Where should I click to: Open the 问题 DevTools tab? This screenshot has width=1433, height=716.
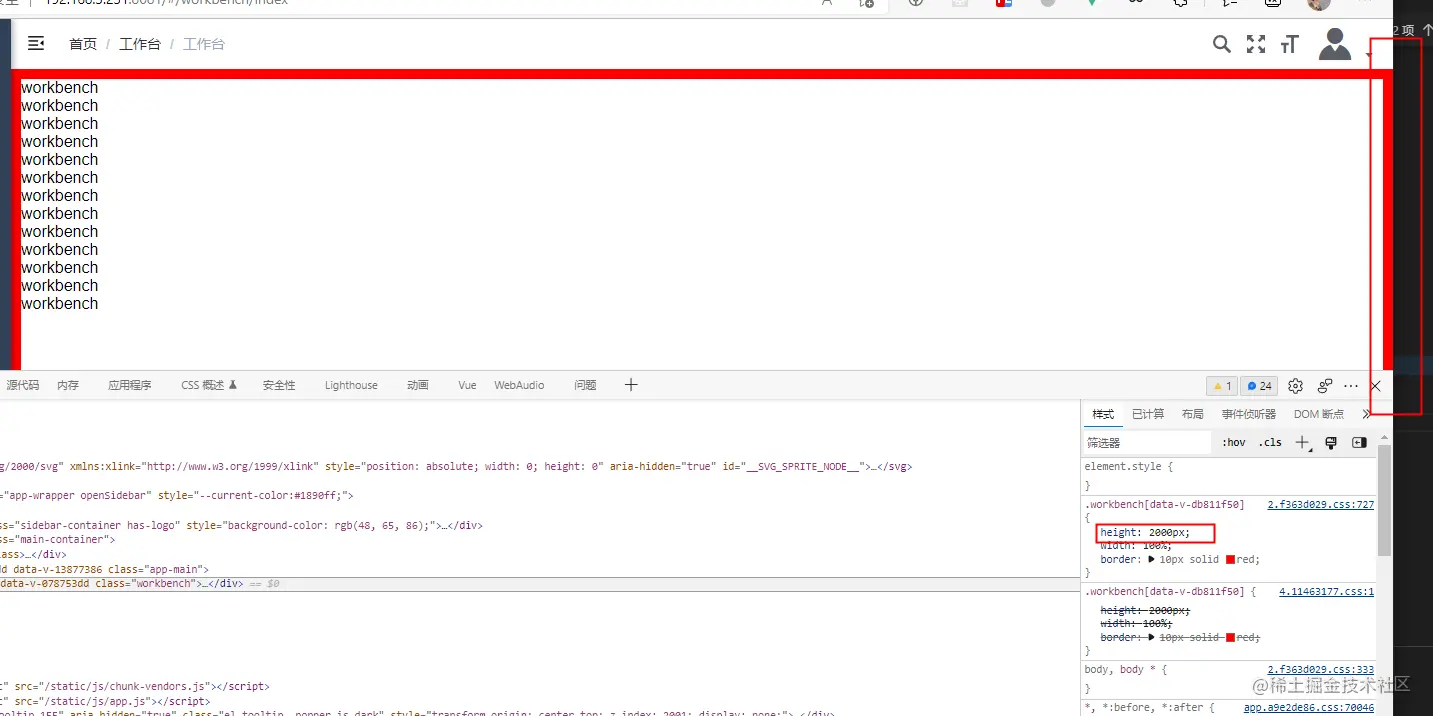585,385
